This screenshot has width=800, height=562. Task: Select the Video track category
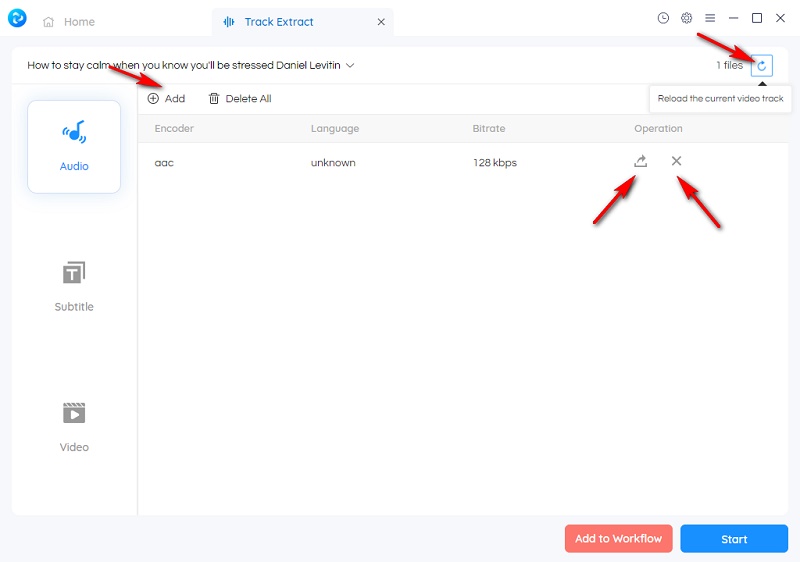click(x=74, y=427)
